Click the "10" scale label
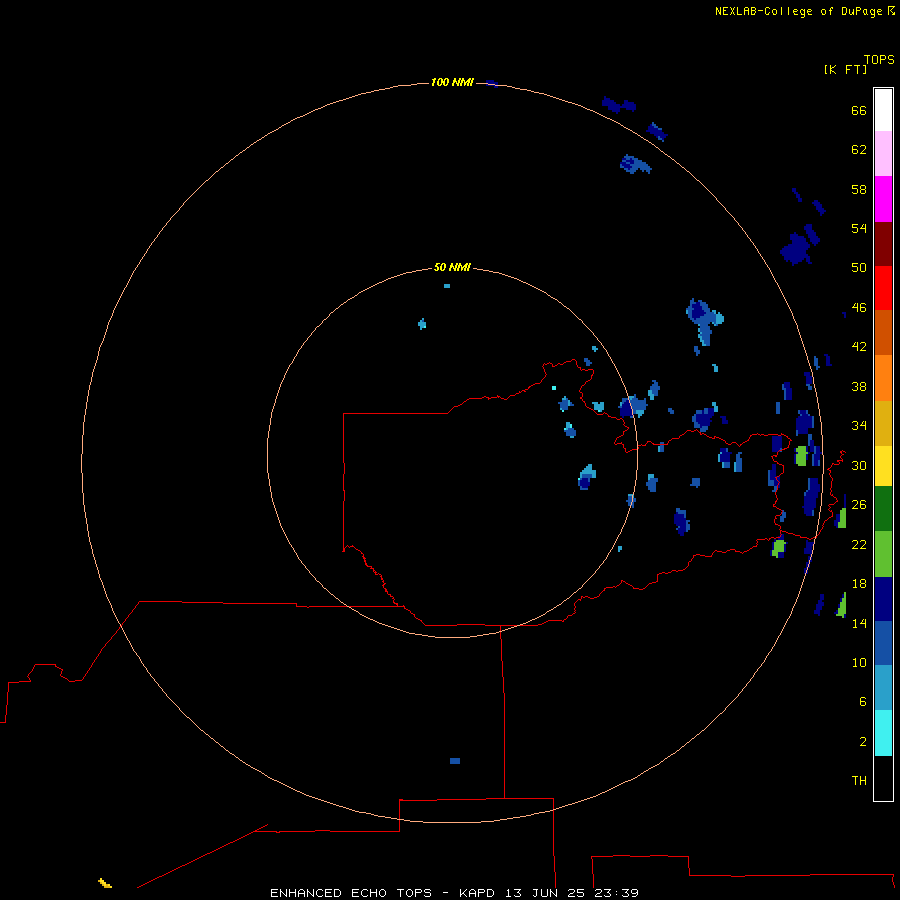This screenshot has height=900, width=900. 859,663
